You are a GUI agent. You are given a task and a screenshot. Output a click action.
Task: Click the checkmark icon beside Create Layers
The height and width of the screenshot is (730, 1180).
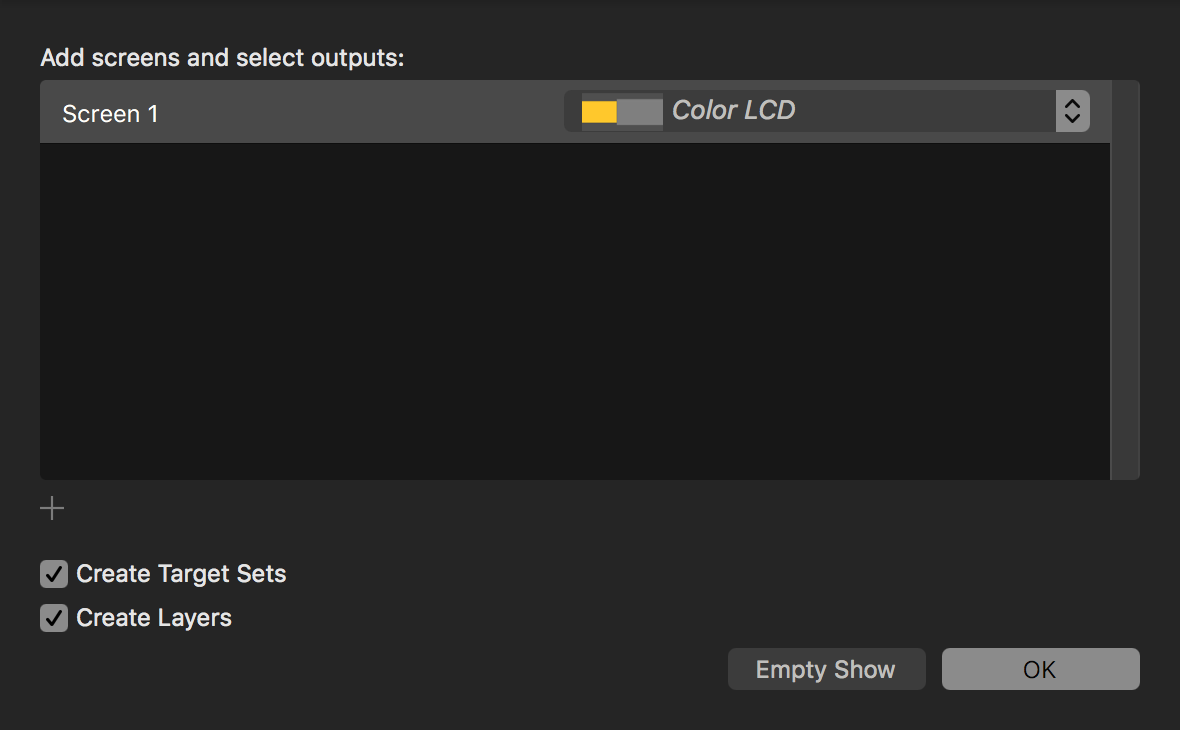(x=54, y=618)
